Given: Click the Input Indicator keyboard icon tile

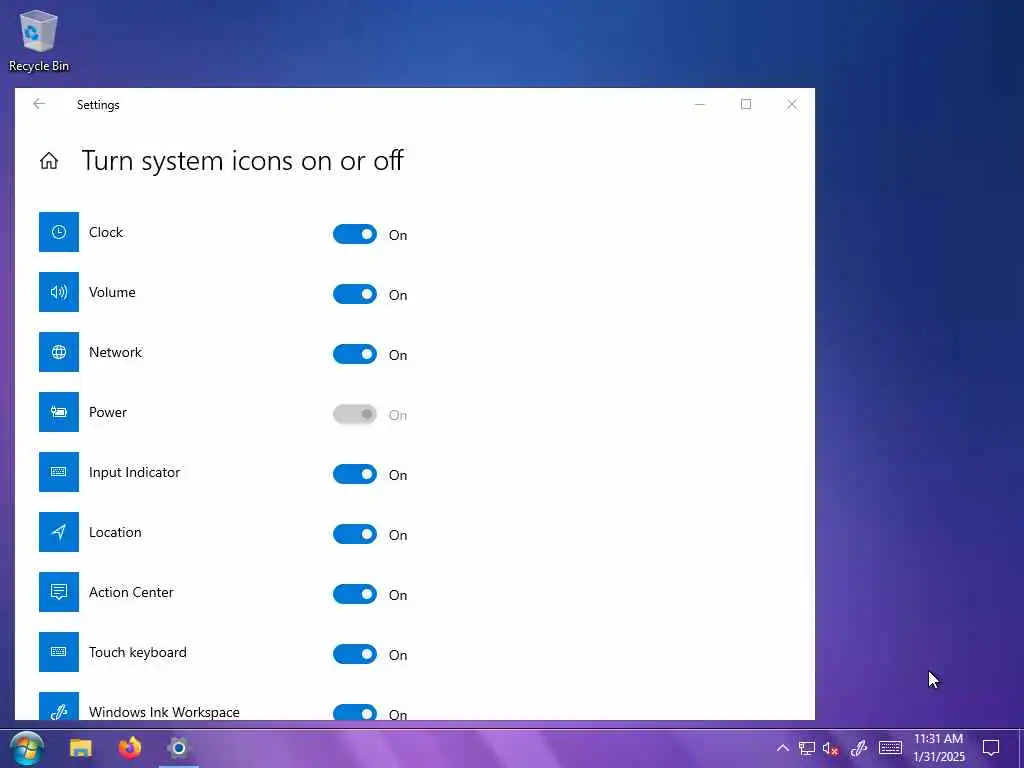Looking at the screenshot, I should [x=59, y=472].
